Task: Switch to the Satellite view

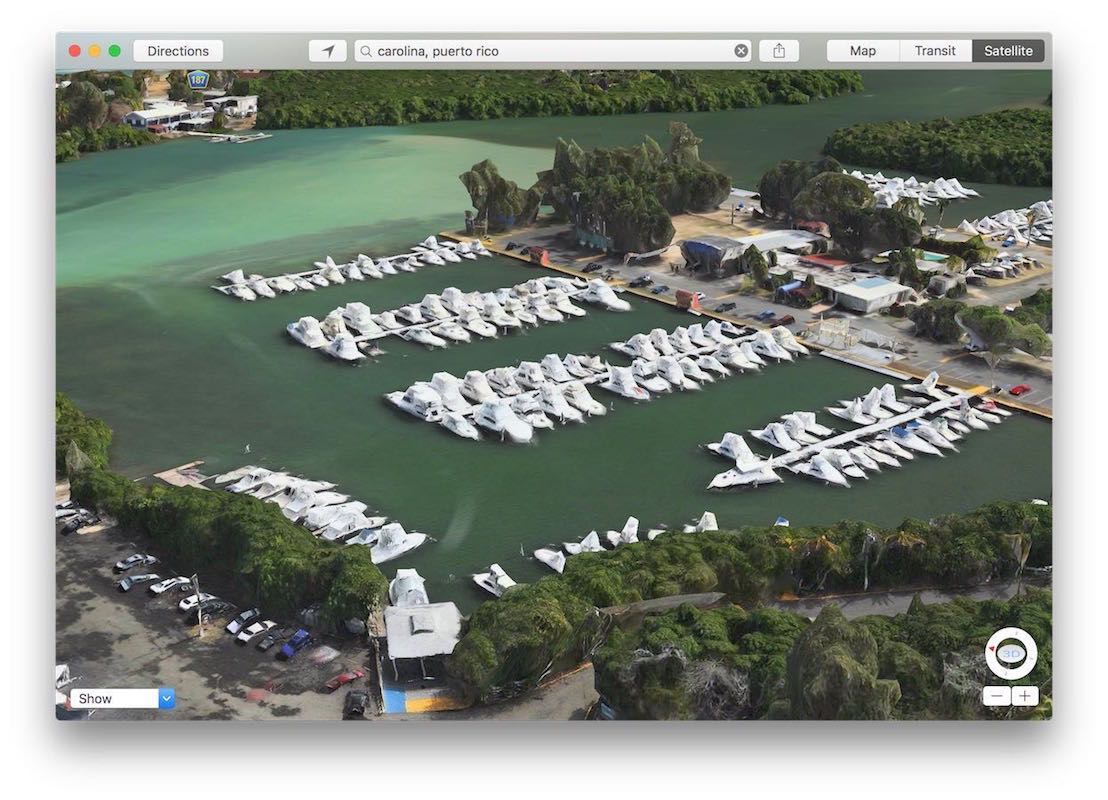Action: (1008, 51)
